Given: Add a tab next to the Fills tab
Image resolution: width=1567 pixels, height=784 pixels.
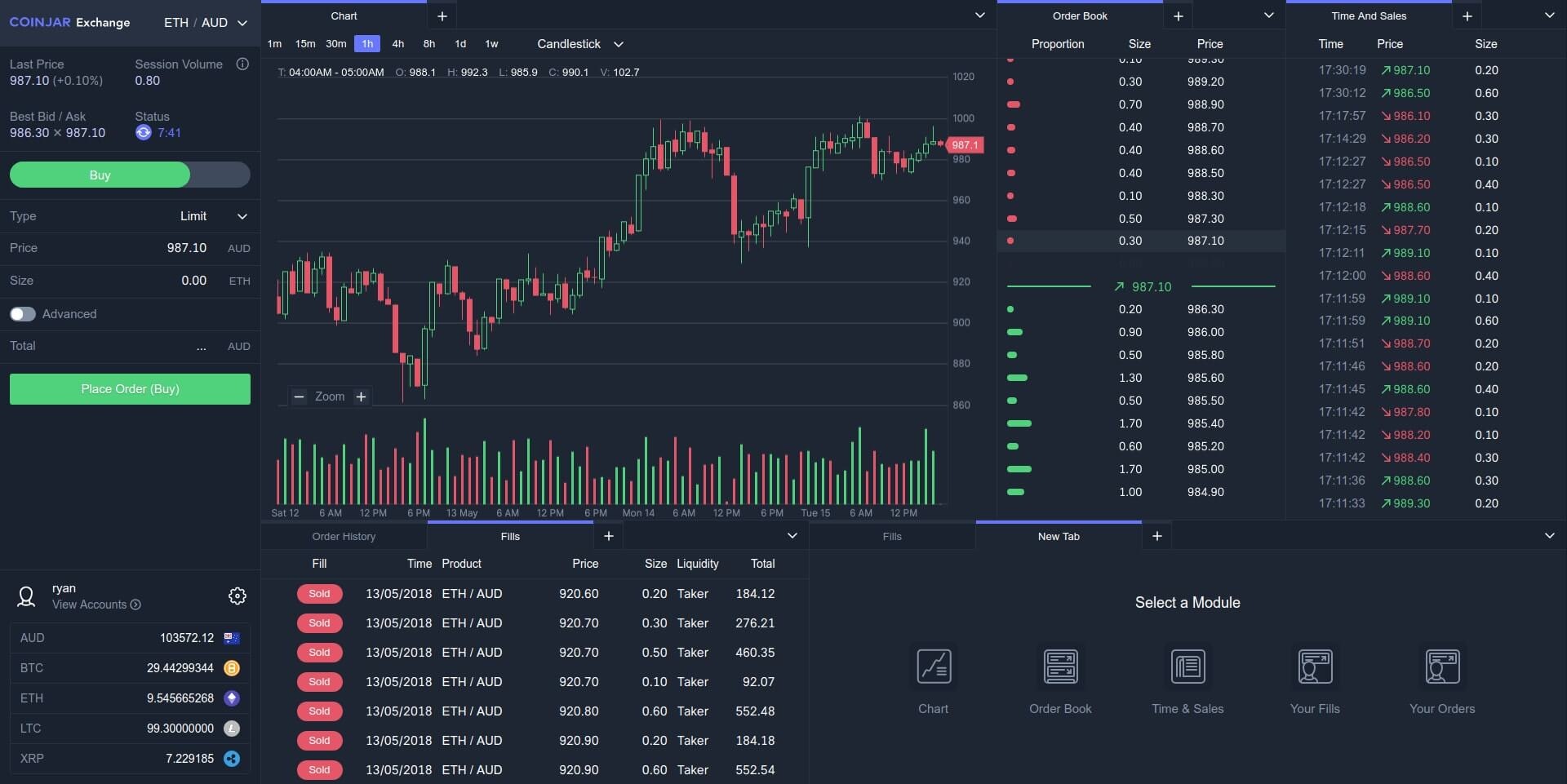Looking at the screenshot, I should [x=608, y=536].
